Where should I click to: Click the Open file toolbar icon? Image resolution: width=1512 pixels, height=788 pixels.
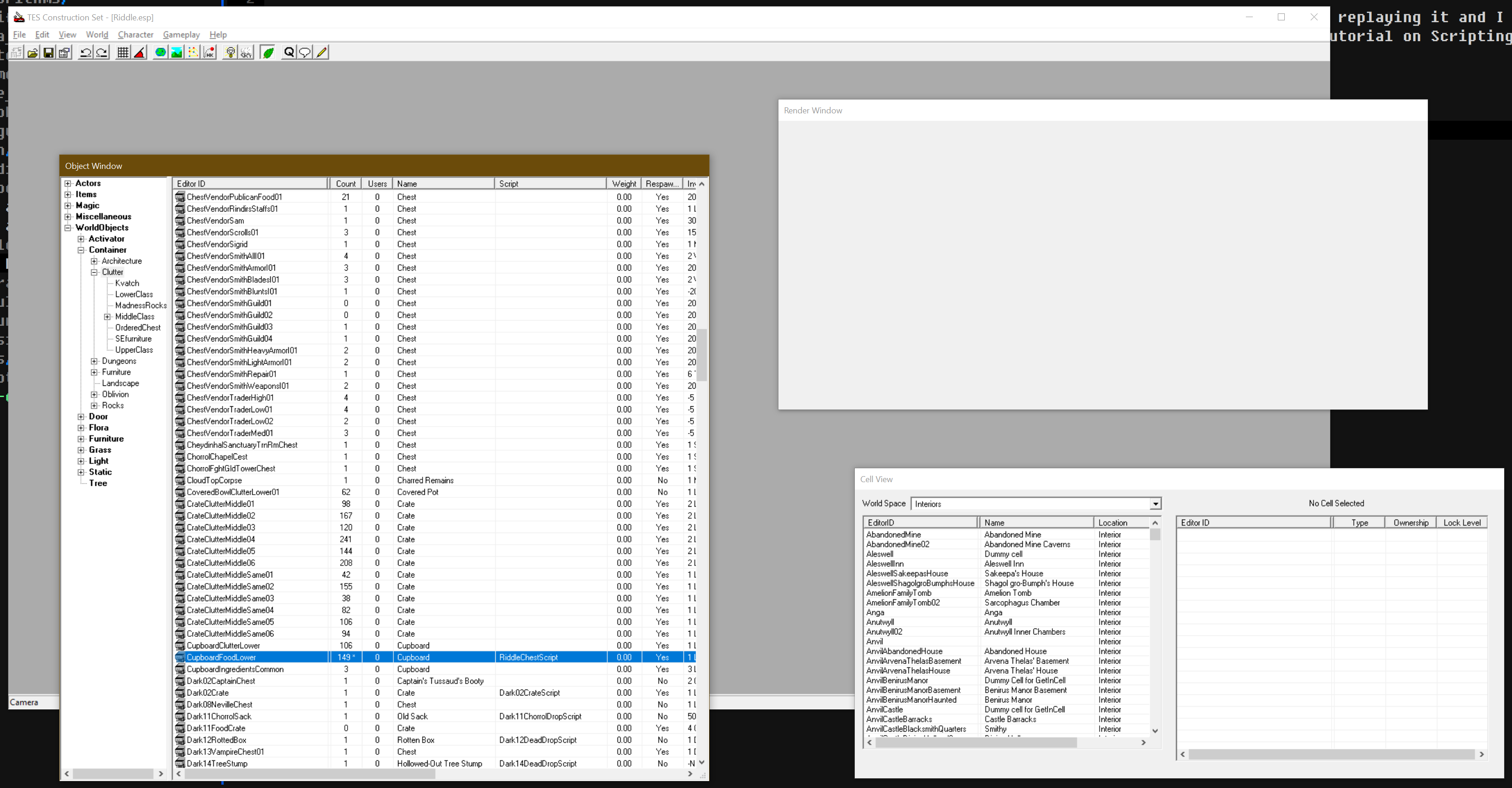tap(33, 53)
